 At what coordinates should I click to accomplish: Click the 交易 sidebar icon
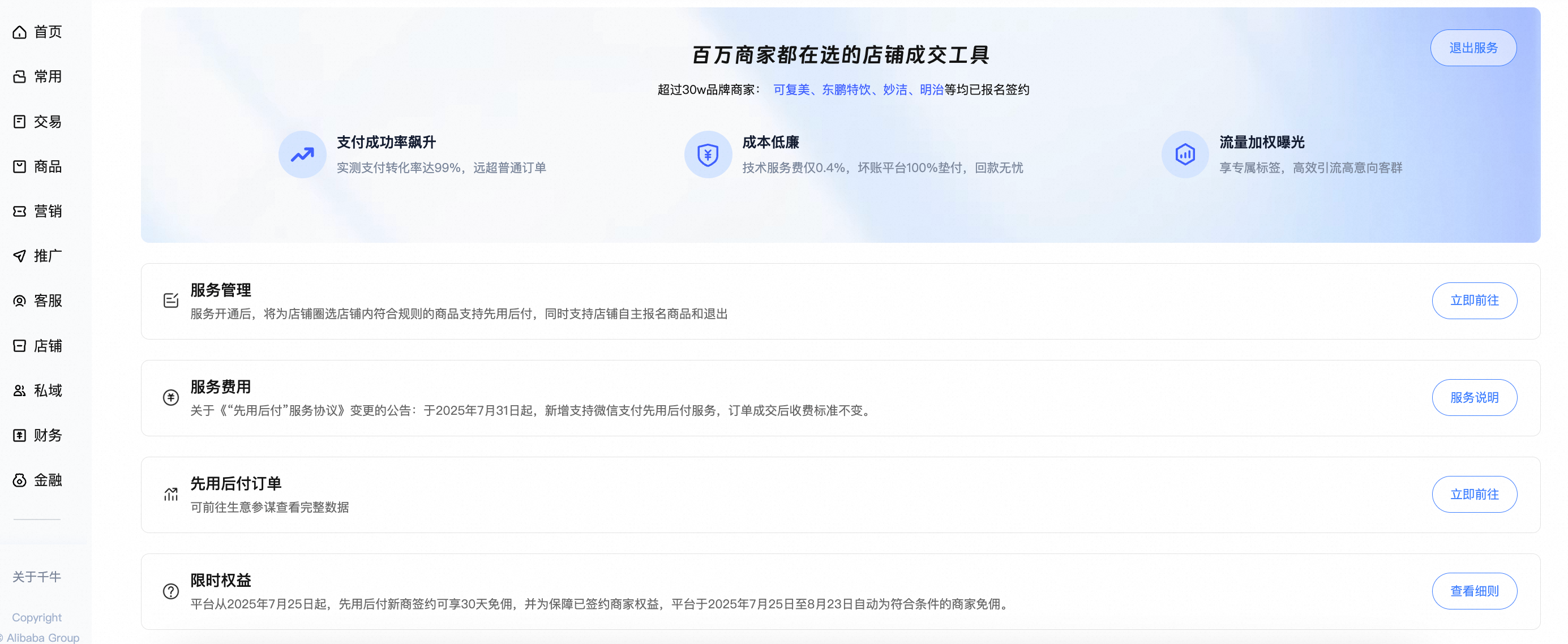19,122
